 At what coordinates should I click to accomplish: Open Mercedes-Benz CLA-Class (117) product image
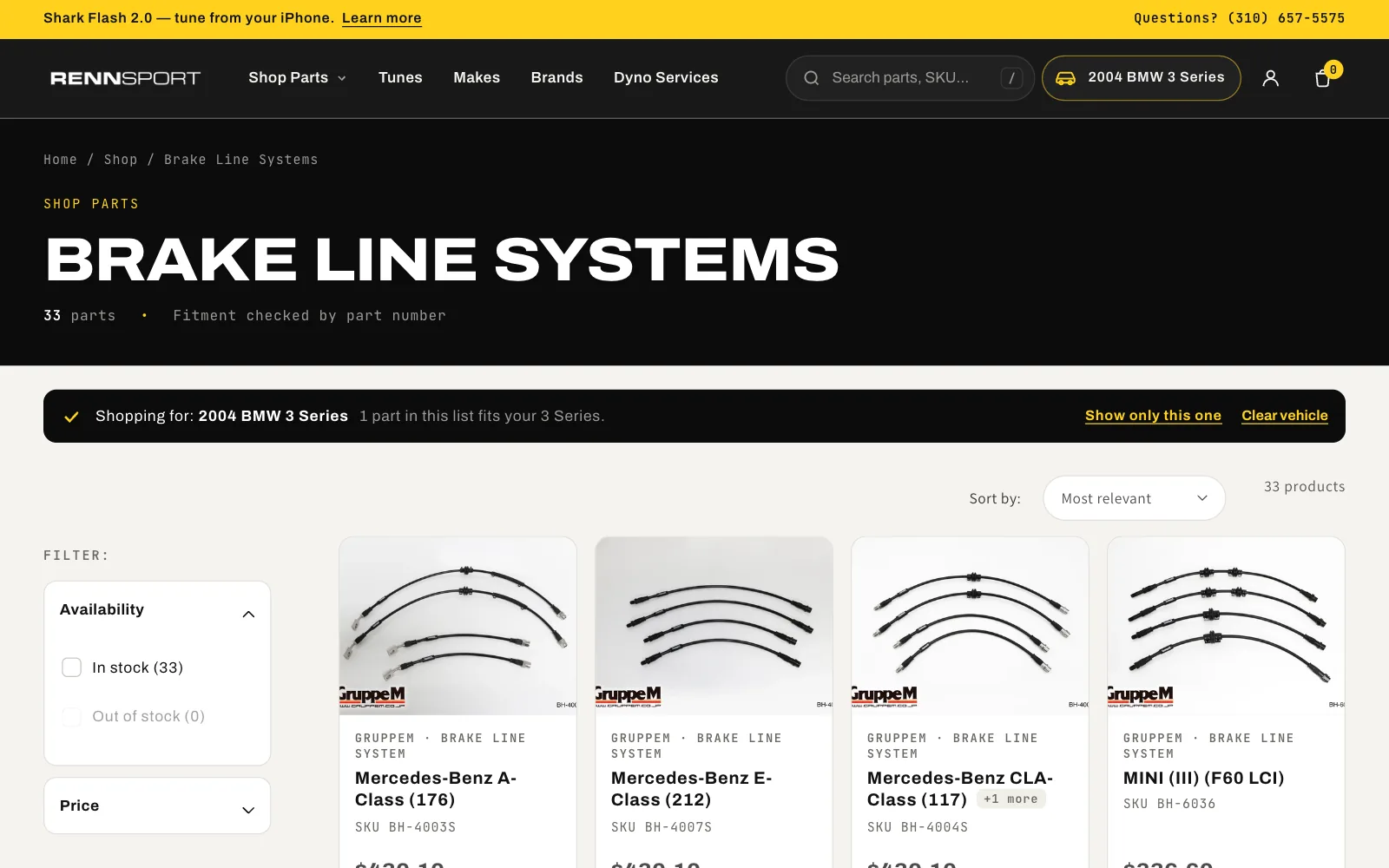[970, 626]
